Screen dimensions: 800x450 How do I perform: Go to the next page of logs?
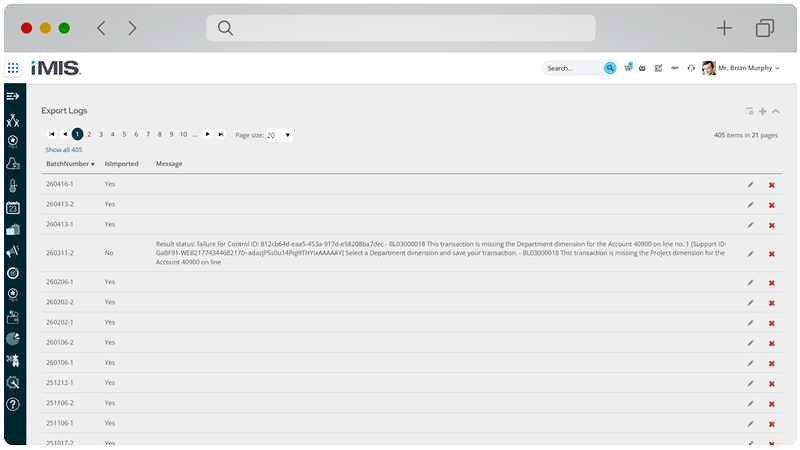pos(208,134)
